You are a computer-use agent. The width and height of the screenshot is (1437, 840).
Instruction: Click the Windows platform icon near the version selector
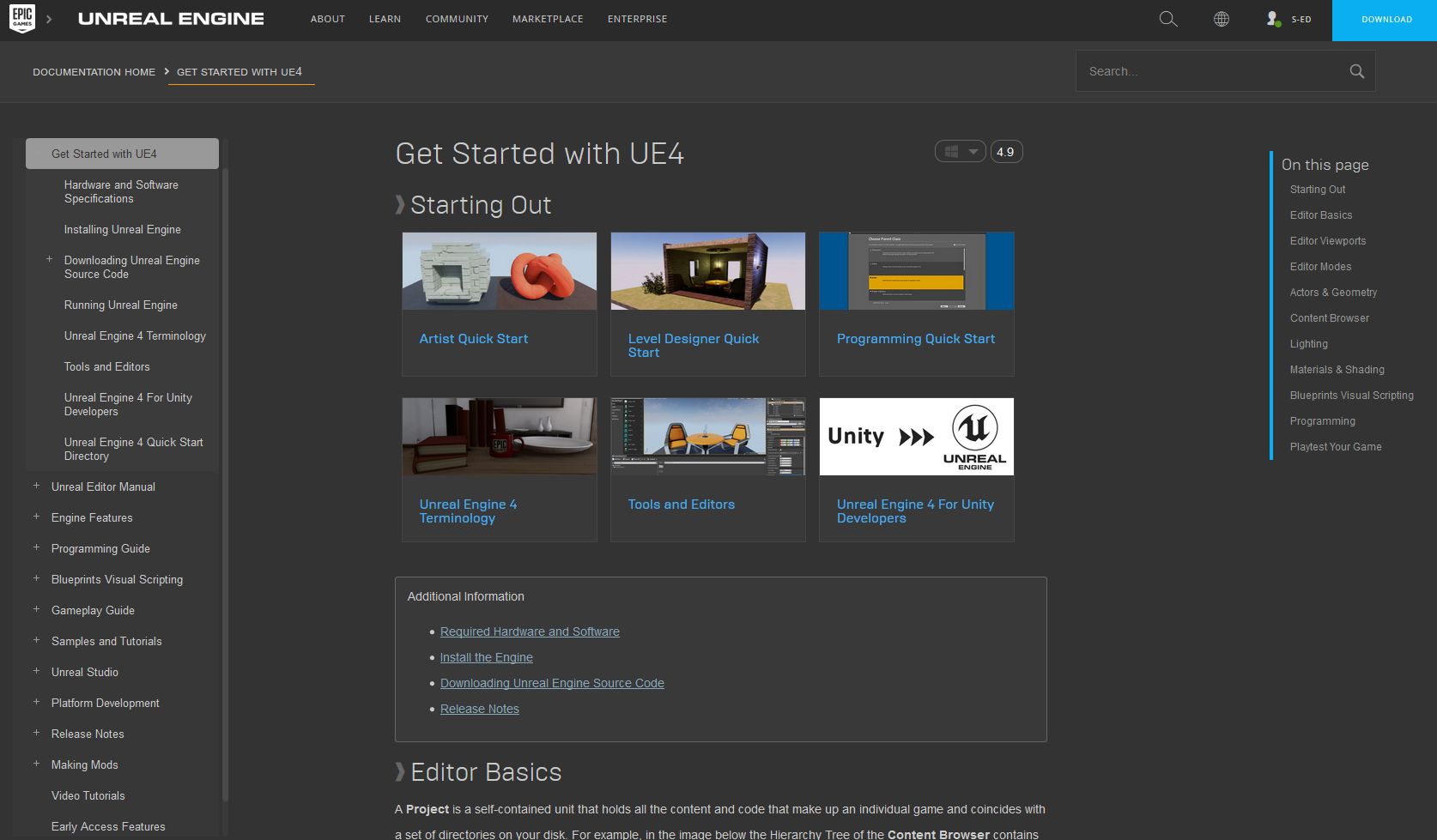pyautogui.click(x=949, y=151)
